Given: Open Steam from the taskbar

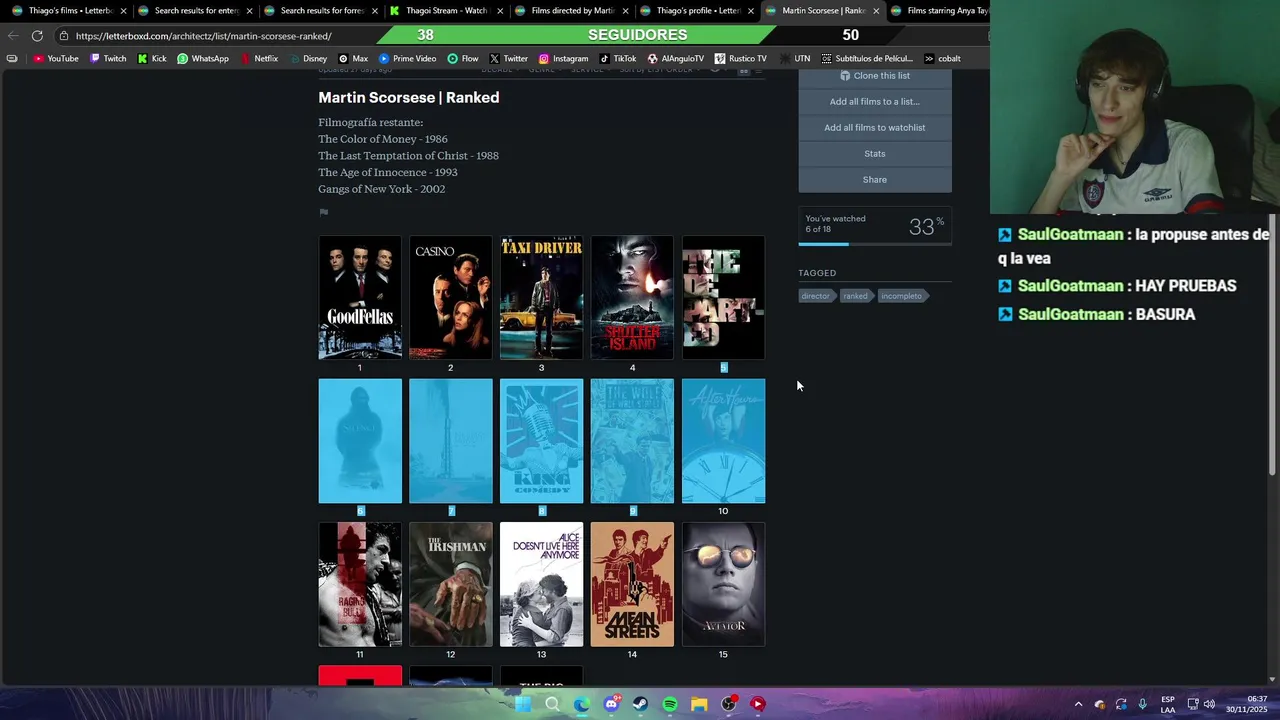Looking at the screenshot, I should pyautogui.click(x=641, y=704).
